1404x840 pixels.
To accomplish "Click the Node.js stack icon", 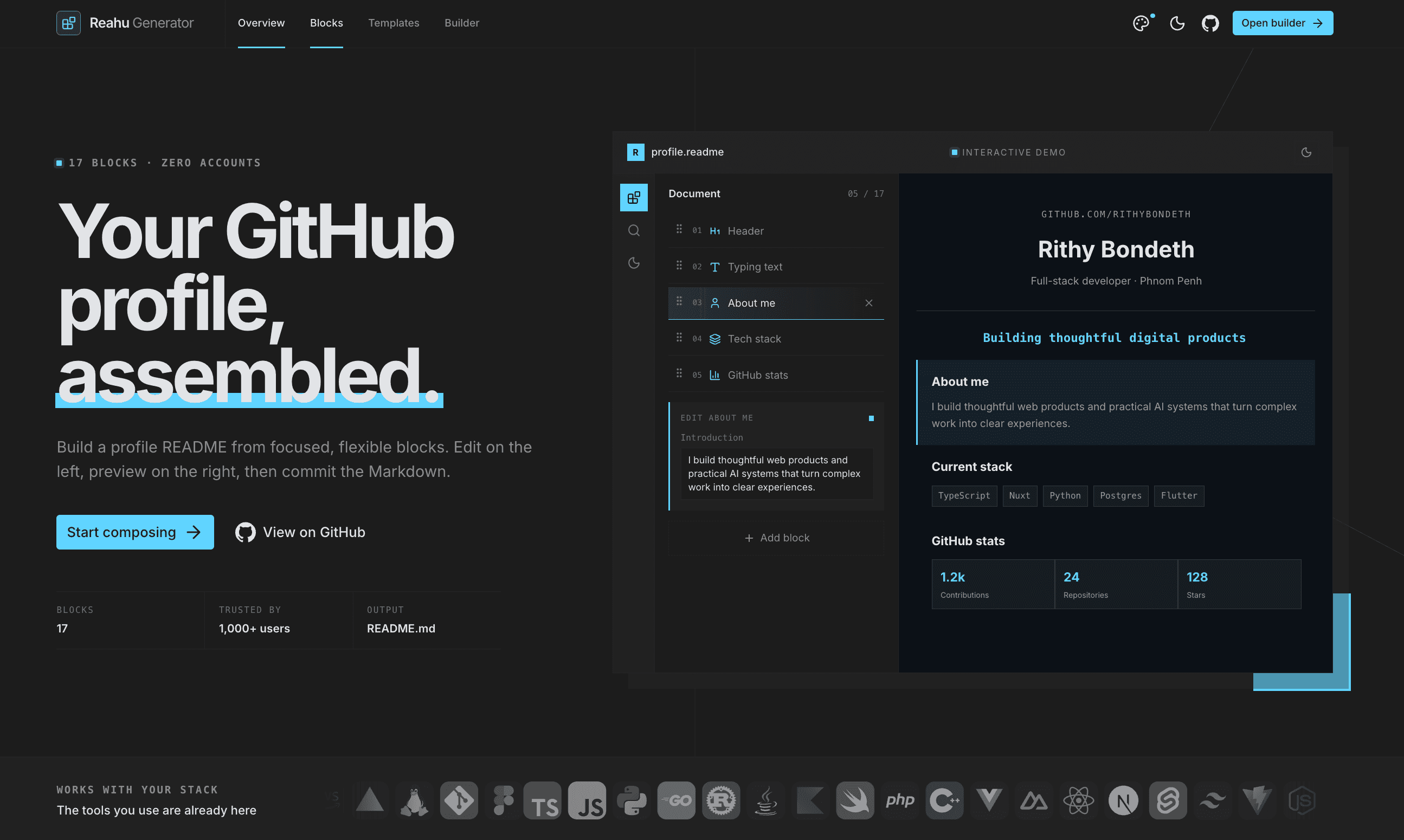I will pyautogui.click(x=1302, y=800).
